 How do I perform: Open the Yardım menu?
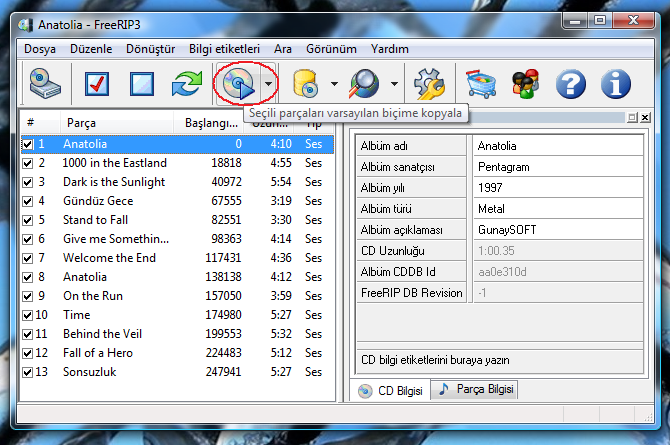pyautogui.click(x=390, y=49)
